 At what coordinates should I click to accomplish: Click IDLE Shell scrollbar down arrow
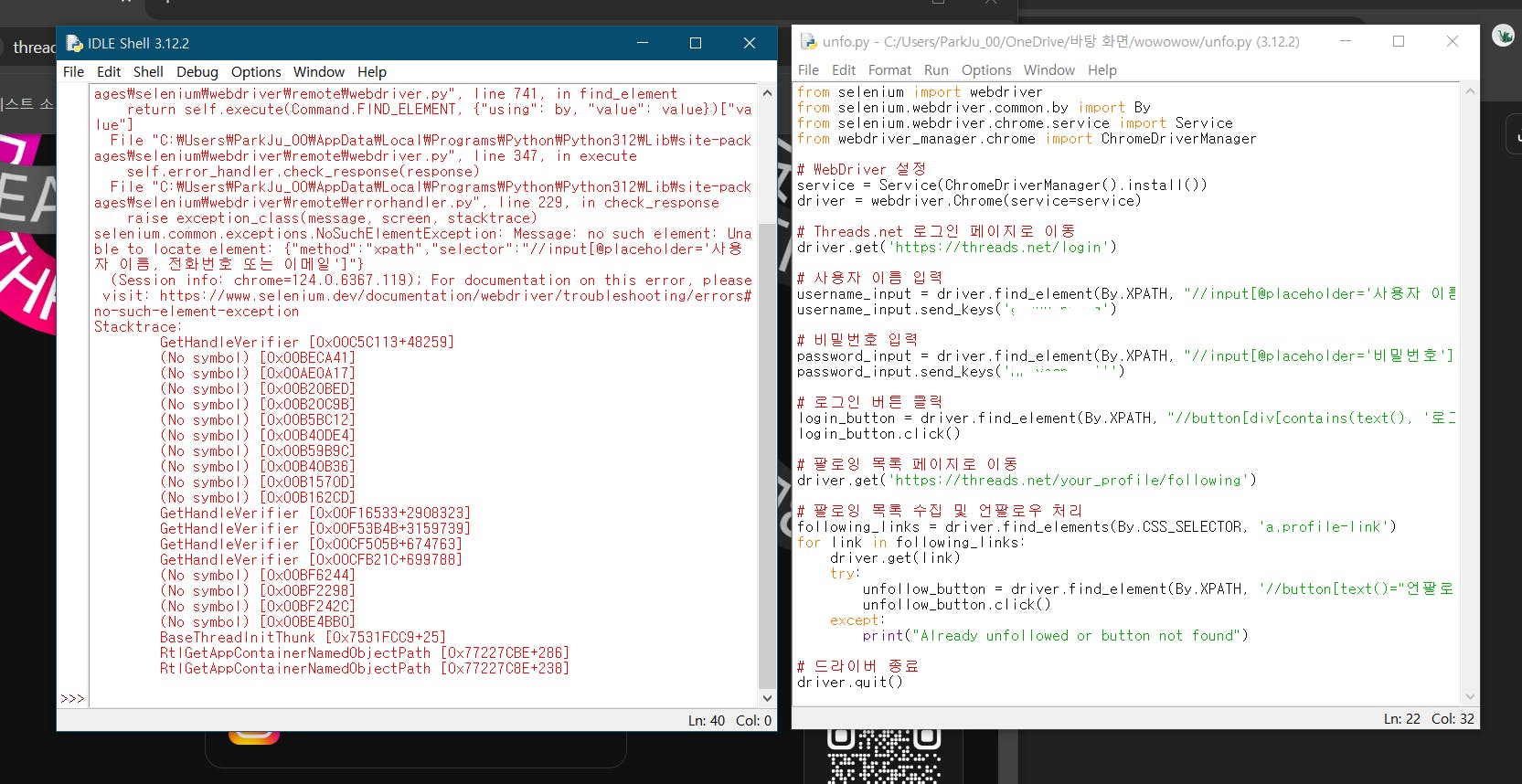coord(767,698)
